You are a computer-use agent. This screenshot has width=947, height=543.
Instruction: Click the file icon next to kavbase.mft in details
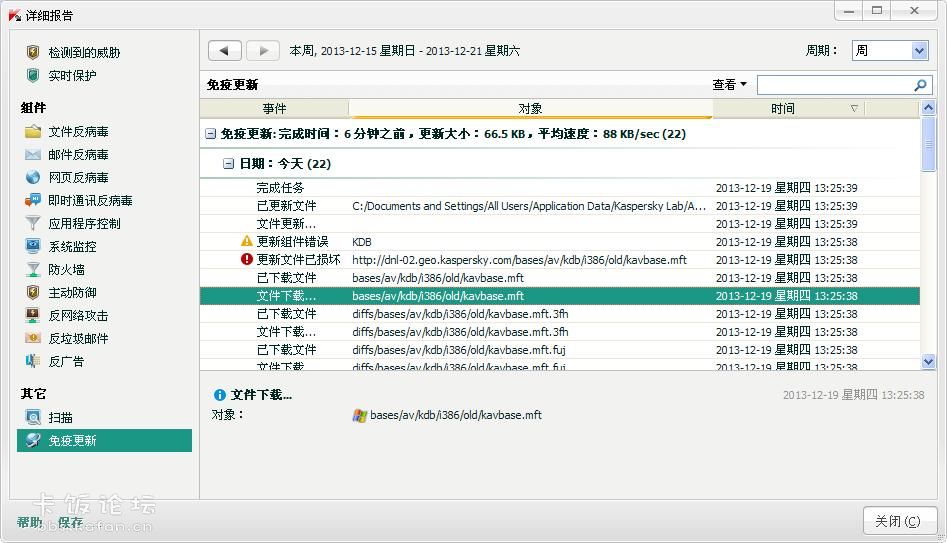click(359, 416)
